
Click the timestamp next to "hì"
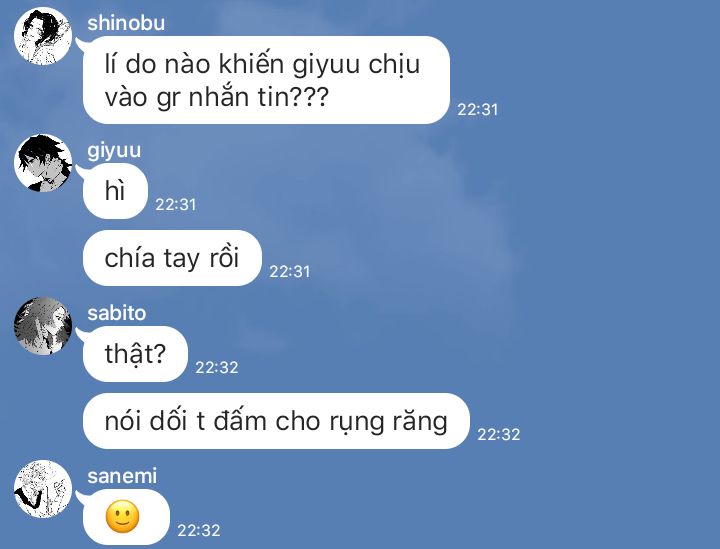tap(175, 205)
